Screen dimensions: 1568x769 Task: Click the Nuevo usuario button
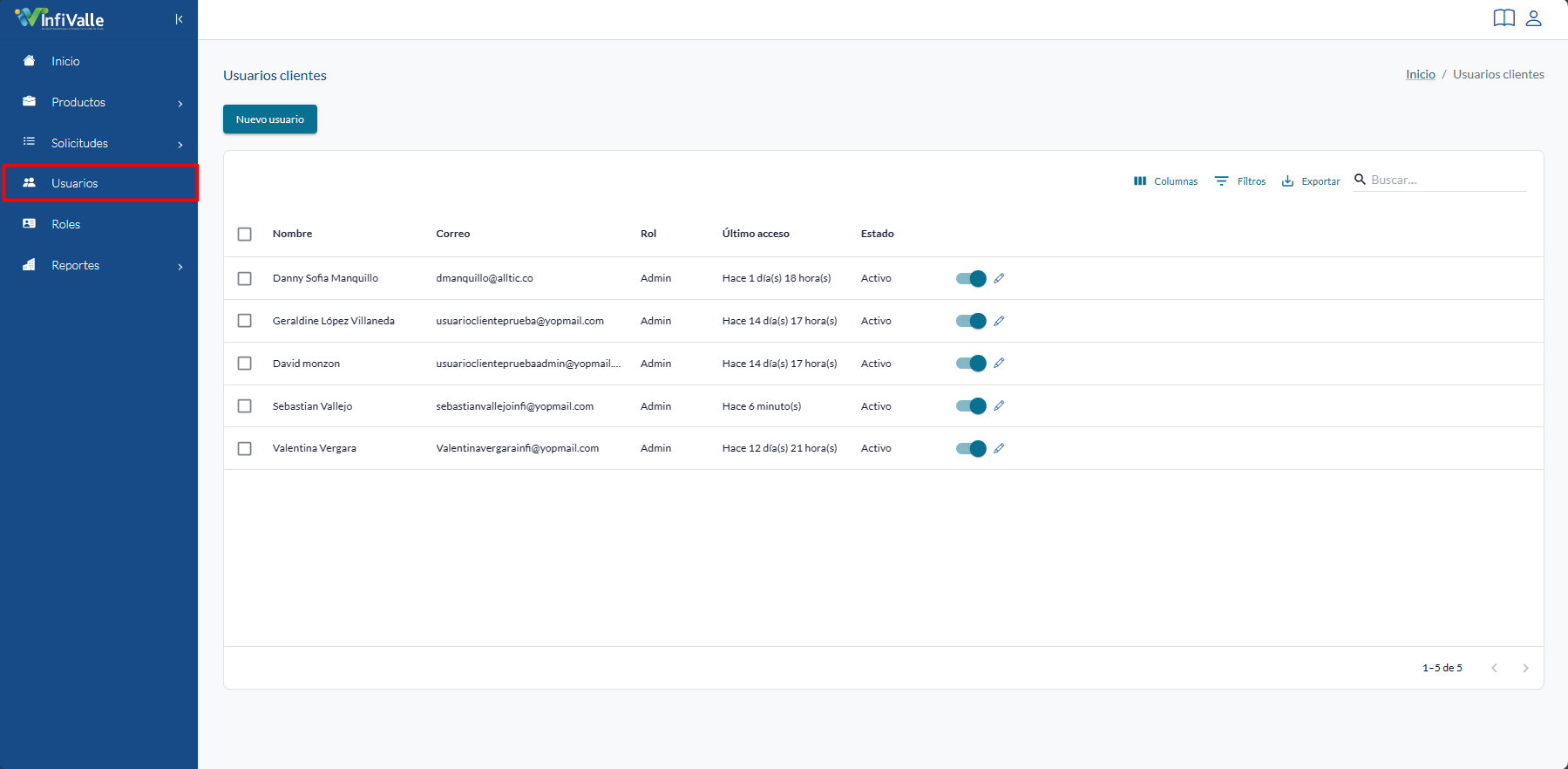(x=270, y=119)
